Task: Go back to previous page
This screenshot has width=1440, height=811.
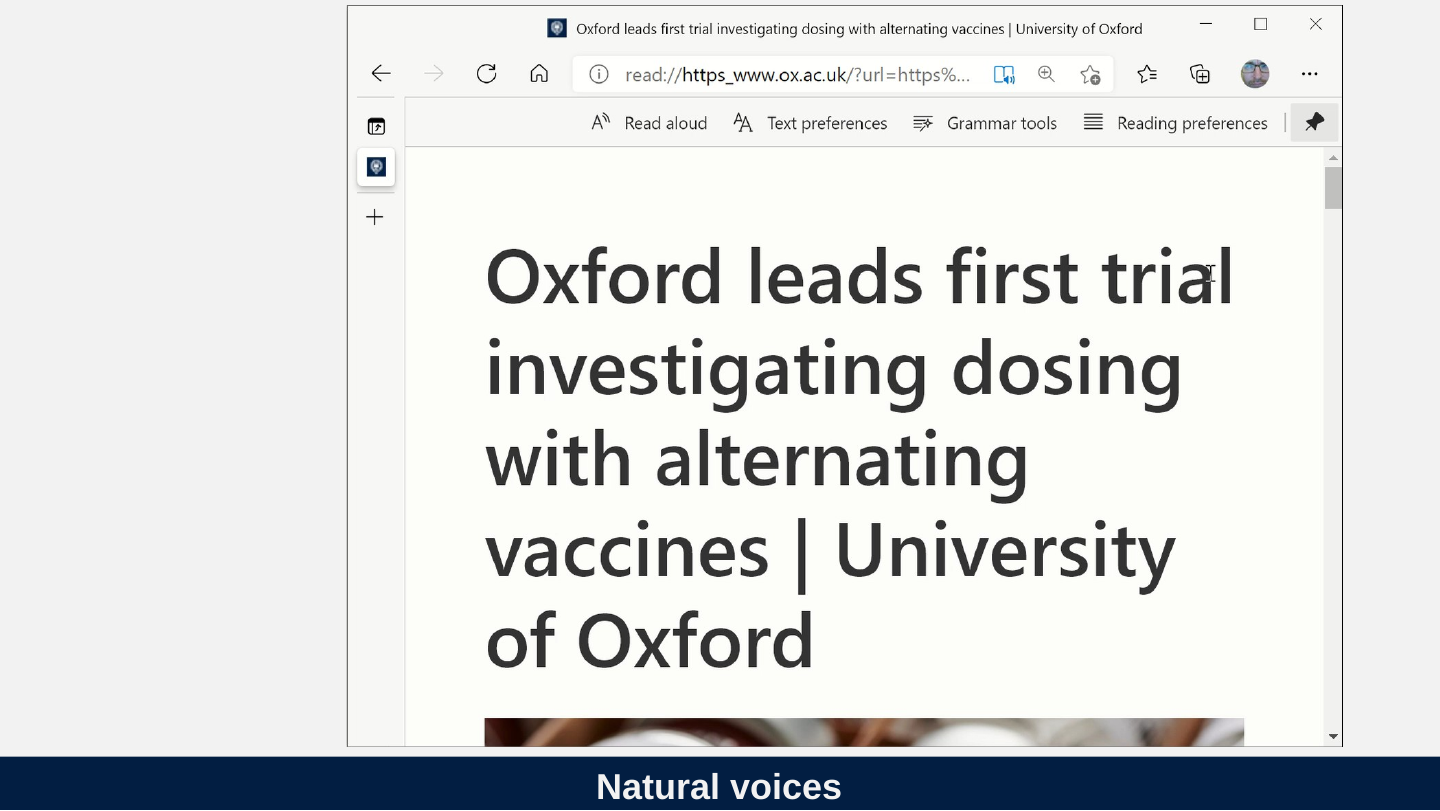Action: [x=381, y=73]
